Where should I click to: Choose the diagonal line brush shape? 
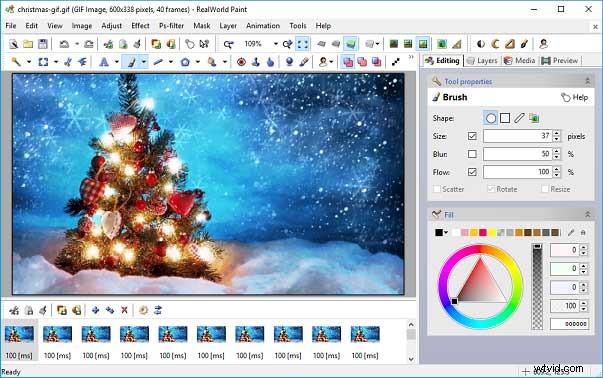(x=519, y=118)
